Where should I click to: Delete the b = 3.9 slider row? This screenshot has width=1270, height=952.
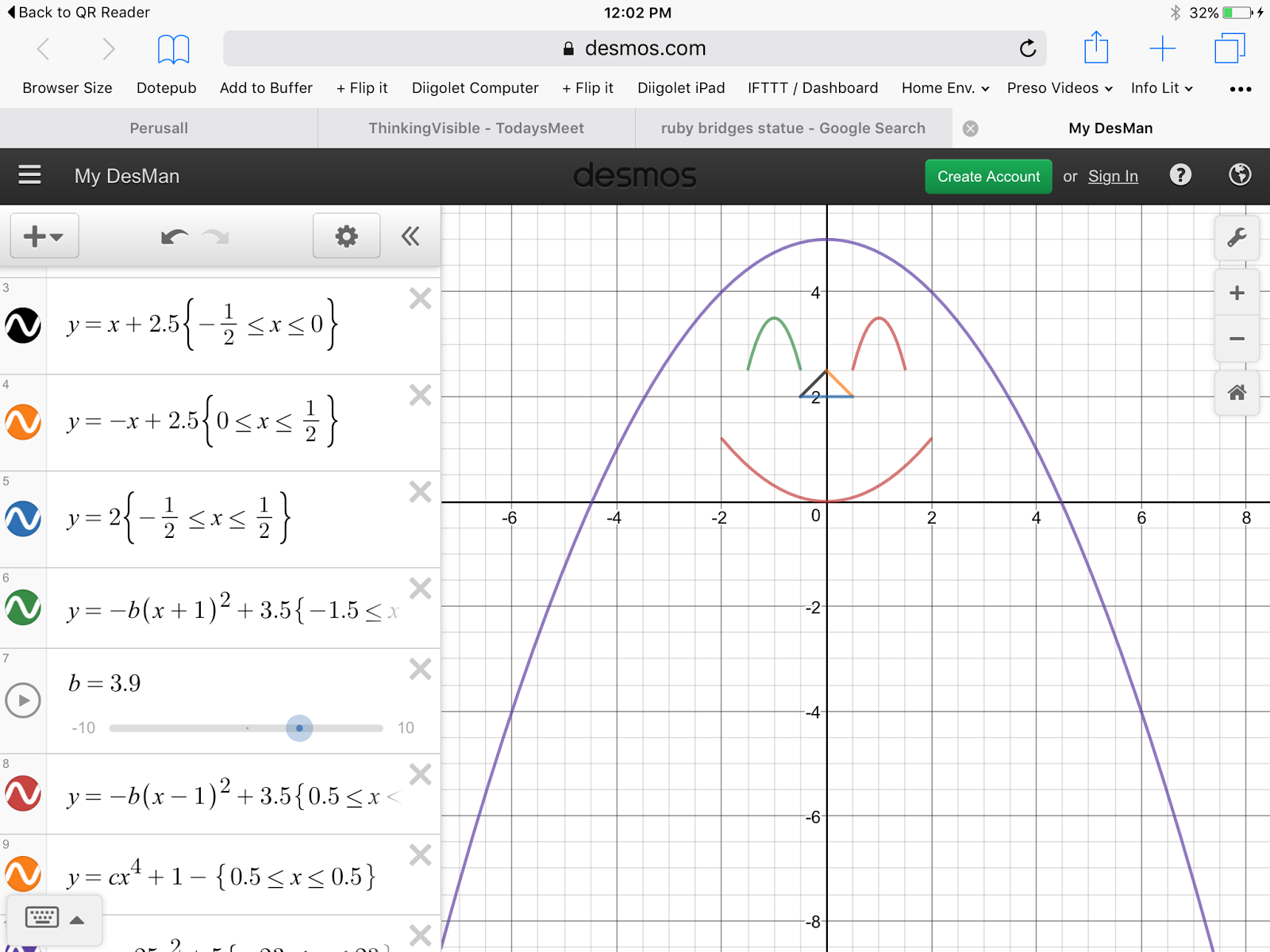(420, 670)
